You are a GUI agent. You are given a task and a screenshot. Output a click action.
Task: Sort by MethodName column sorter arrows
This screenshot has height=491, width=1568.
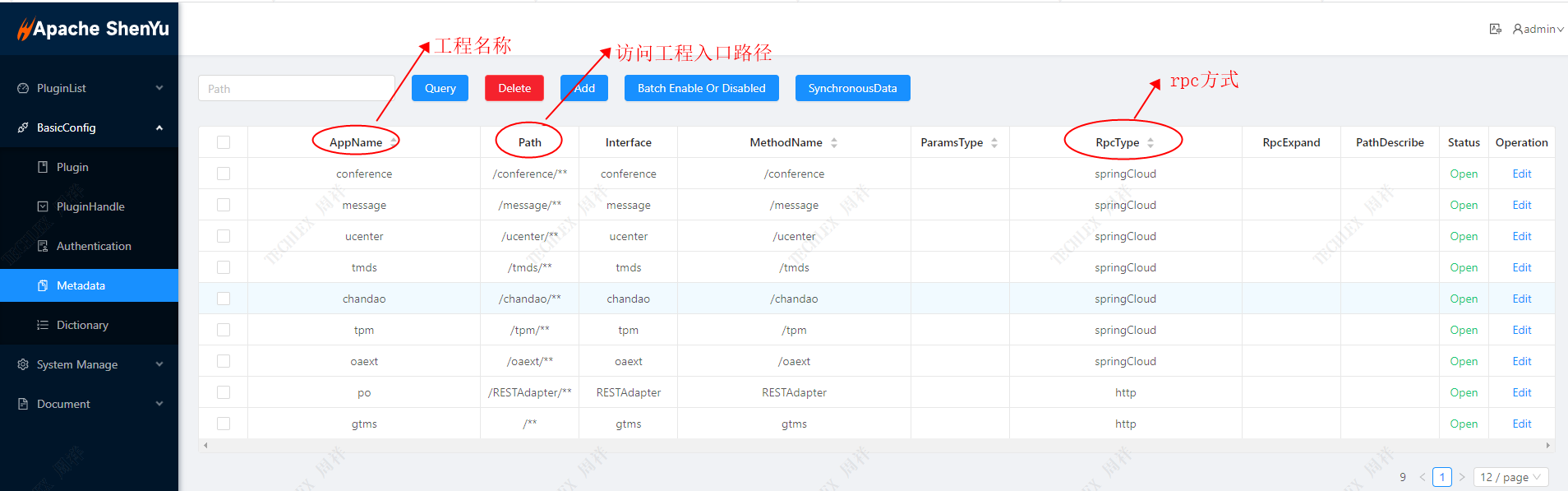(834, 142)
